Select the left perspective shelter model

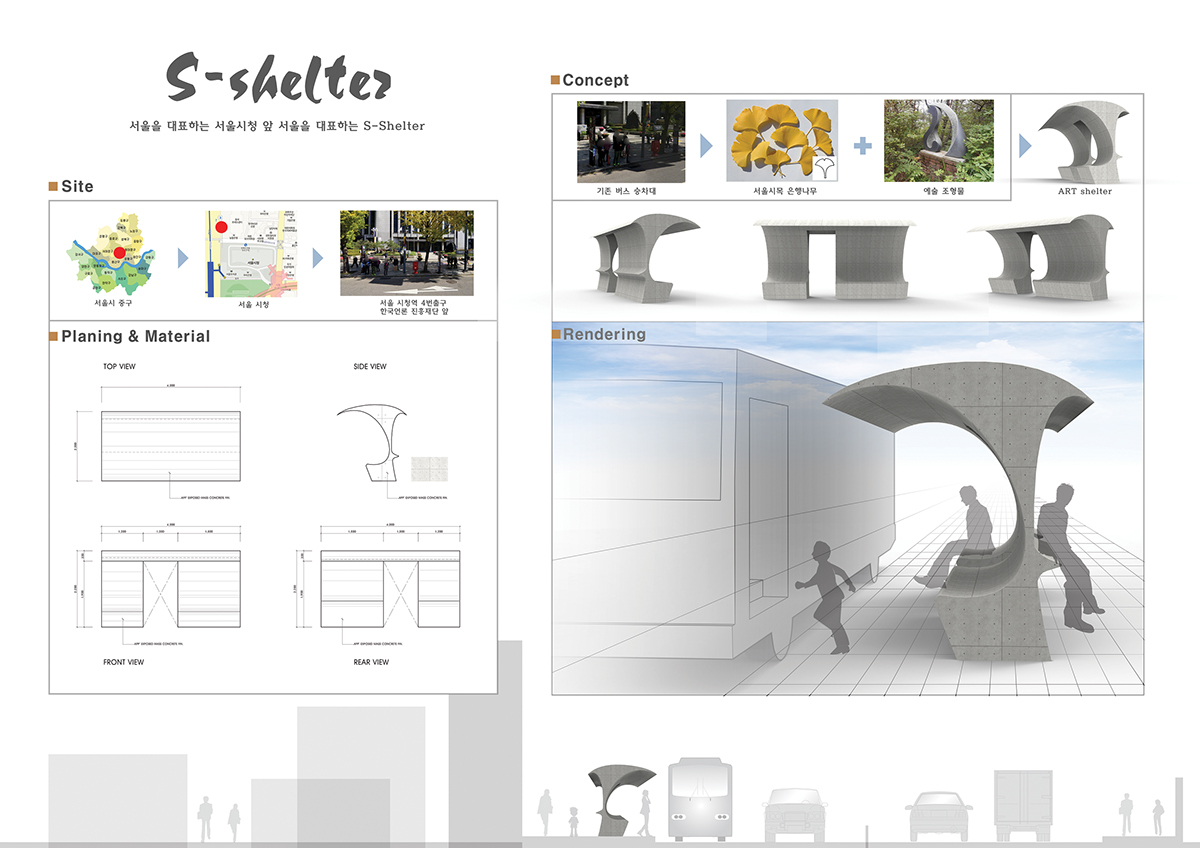[645, 257]
